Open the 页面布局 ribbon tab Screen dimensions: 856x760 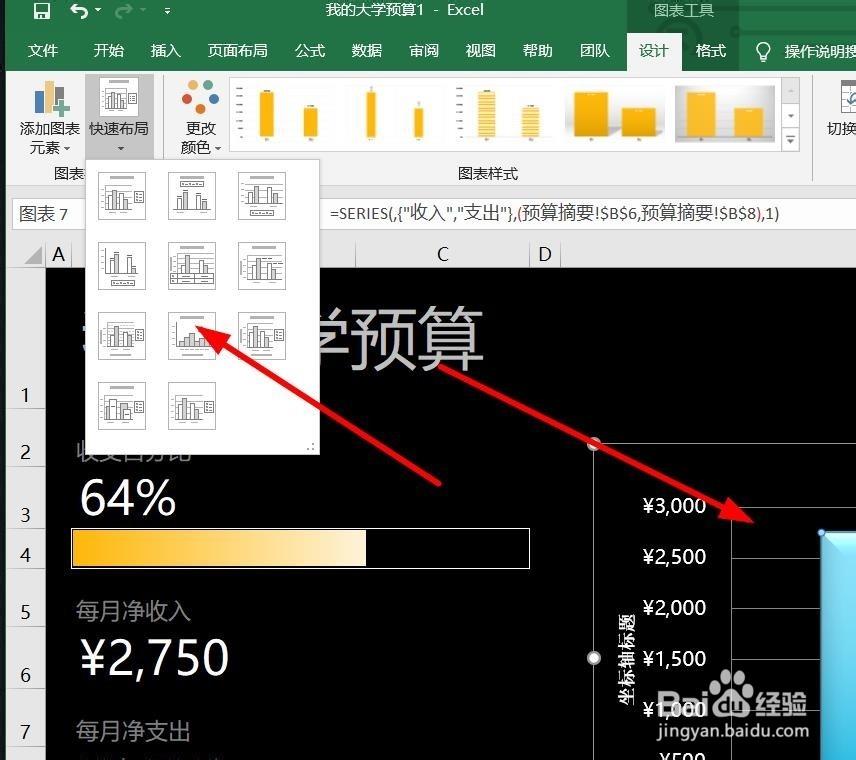pyautogui.click(x=237, y=51)
